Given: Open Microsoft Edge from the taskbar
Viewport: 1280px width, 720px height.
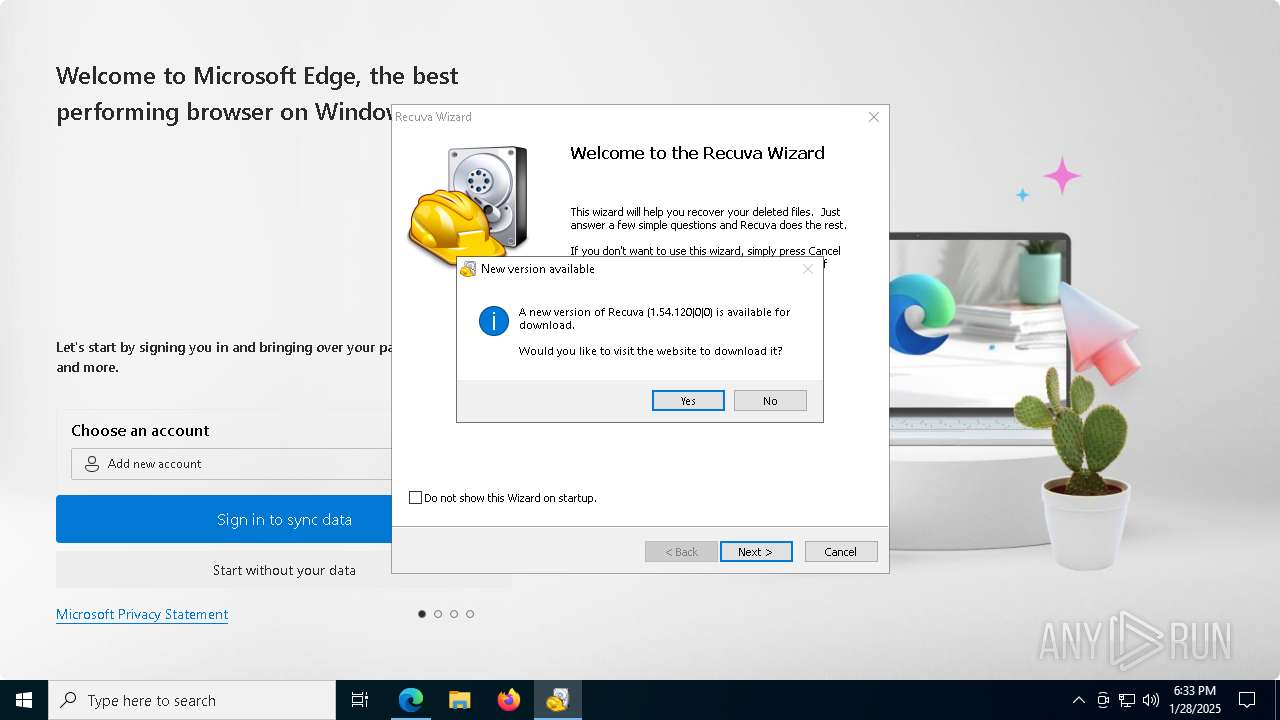Looking at the screenshot, I should click(x=411, y=700).
